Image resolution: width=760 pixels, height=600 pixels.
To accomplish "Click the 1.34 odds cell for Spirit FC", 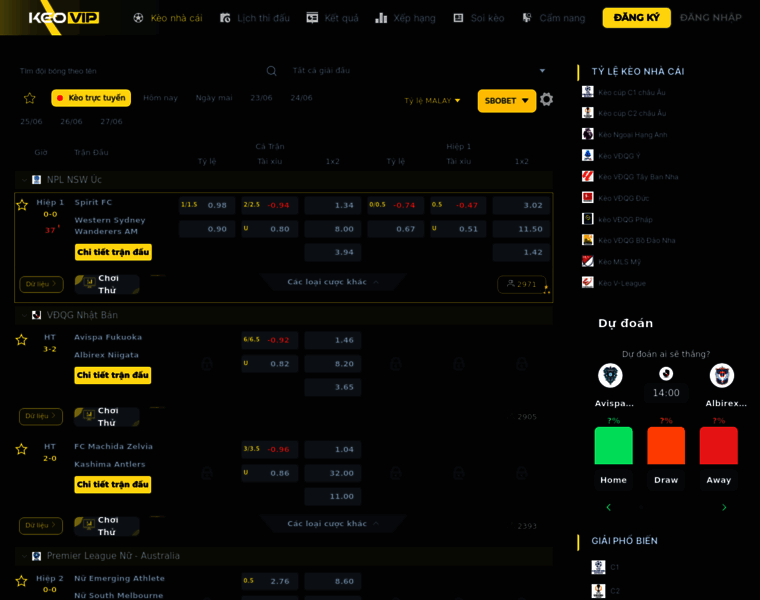I will 333,205.
